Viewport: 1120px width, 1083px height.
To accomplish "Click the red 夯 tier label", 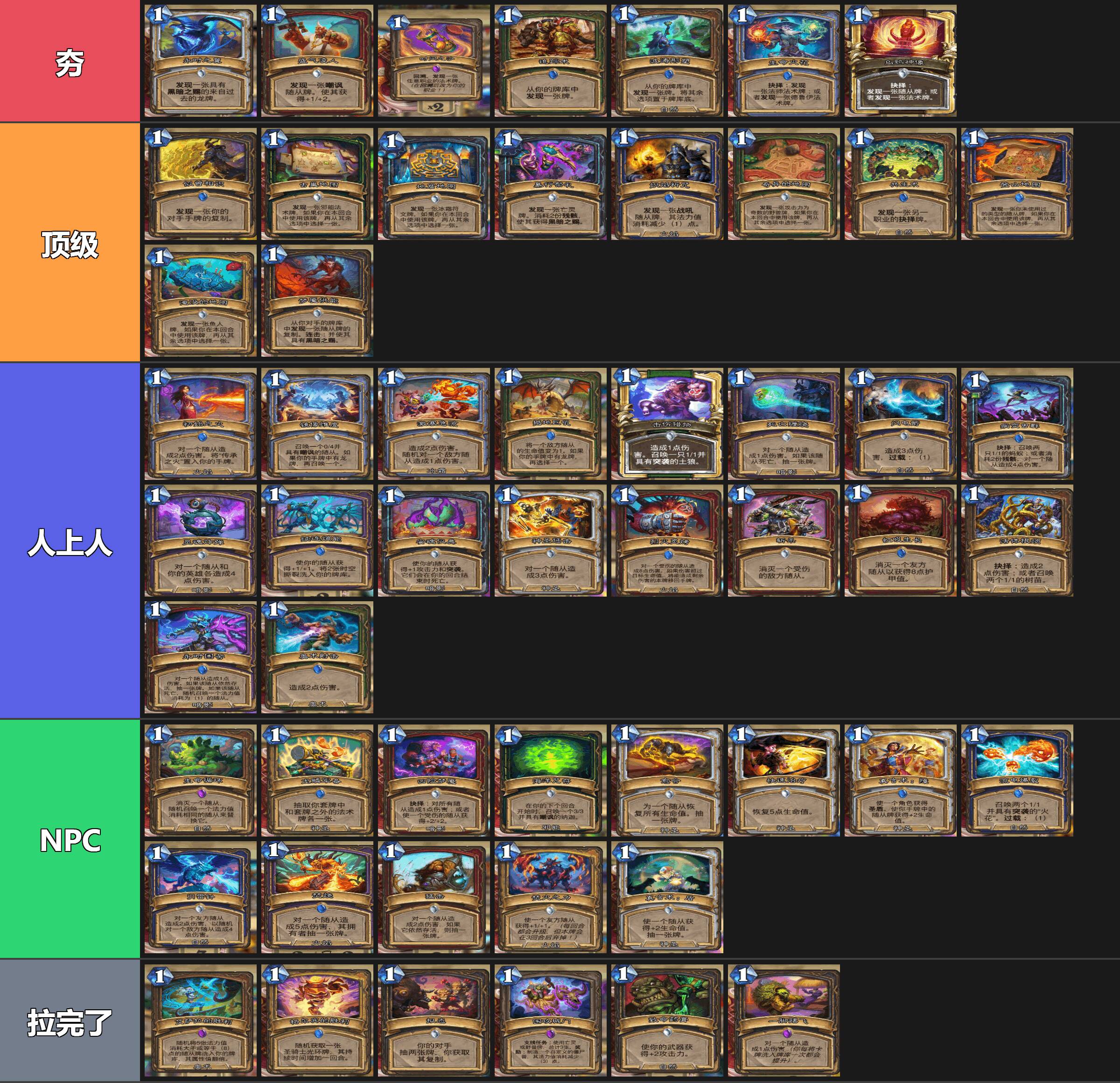I will tap(70, 61).
